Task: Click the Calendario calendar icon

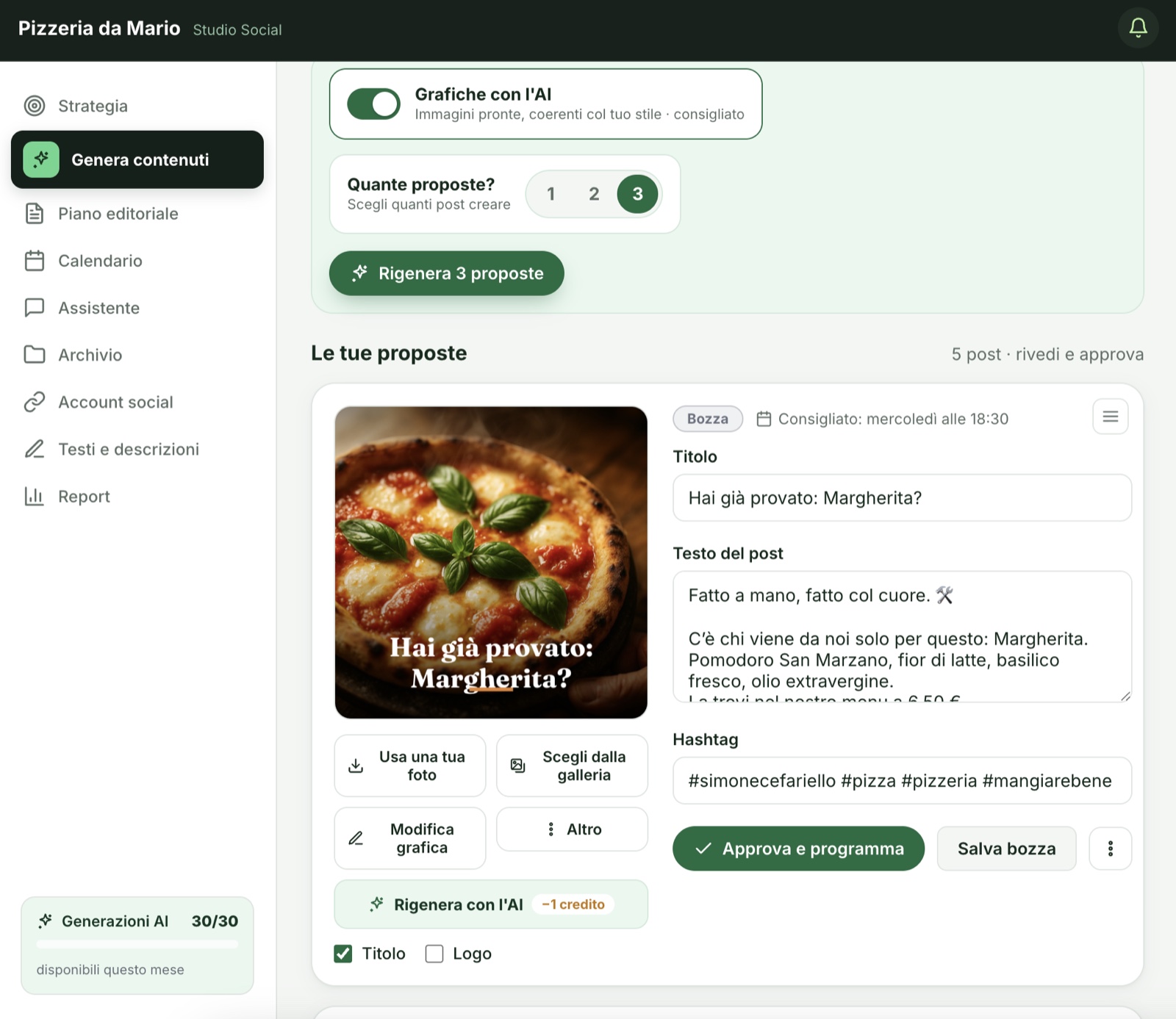Action: click(x=35, y=261)
